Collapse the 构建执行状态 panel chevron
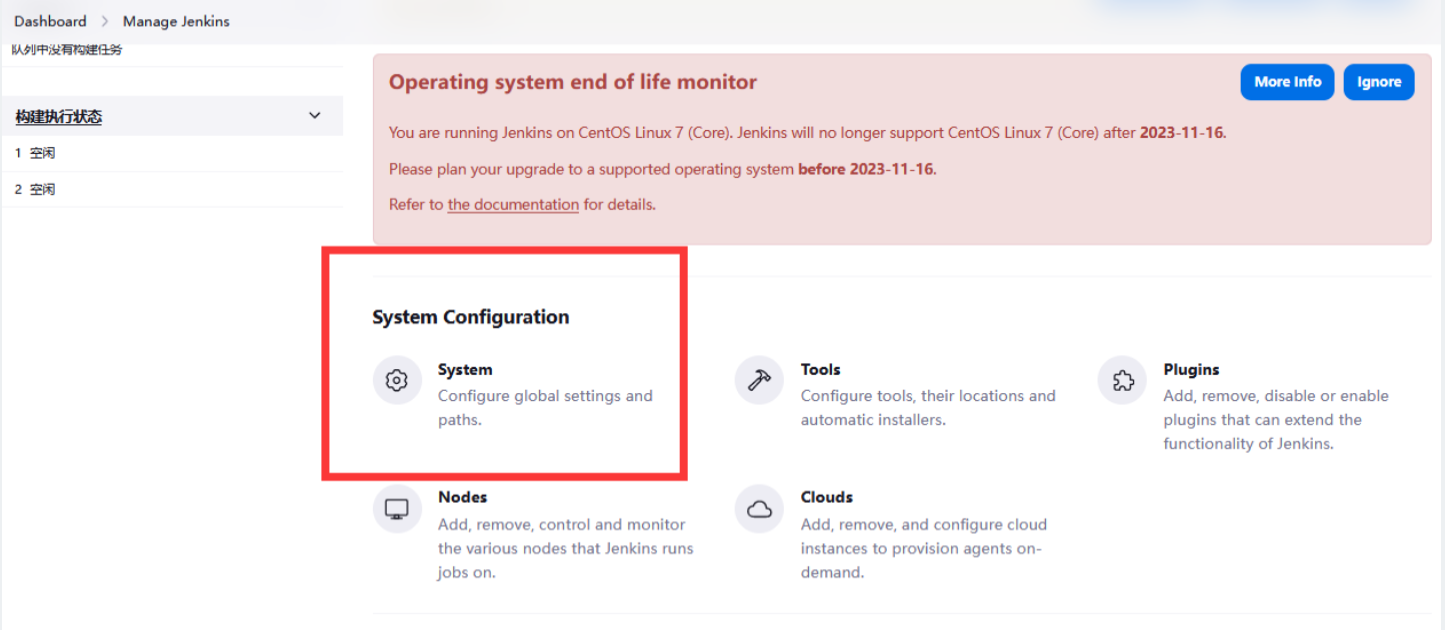Viewport: 1445px width, 630px height. coord(315,116)
